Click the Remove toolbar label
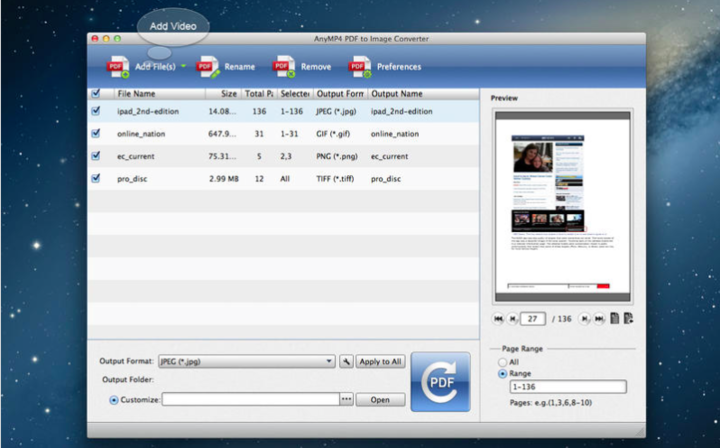The width and height of the screenshot is (720, 448). (315, 67)
